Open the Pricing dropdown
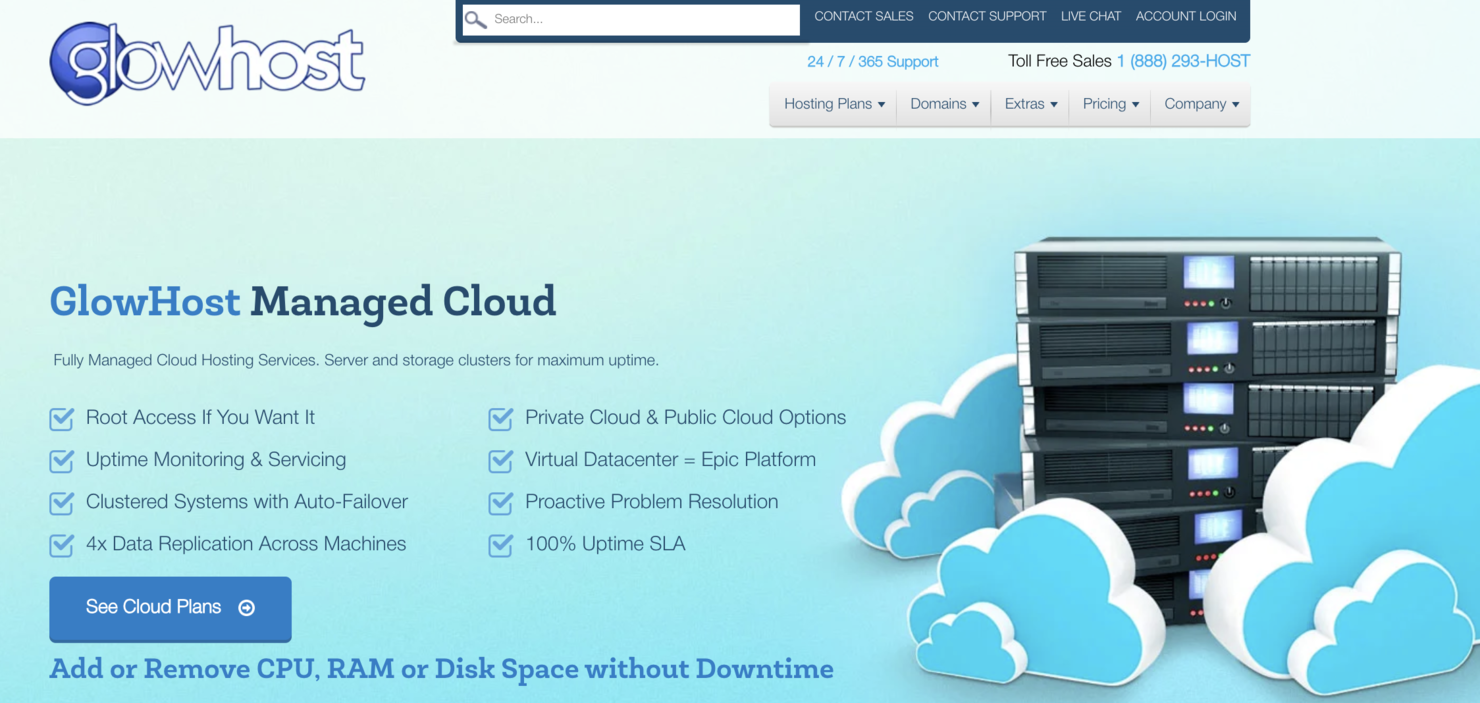Screen dimensions: 1480x703 click(1109, 103)
